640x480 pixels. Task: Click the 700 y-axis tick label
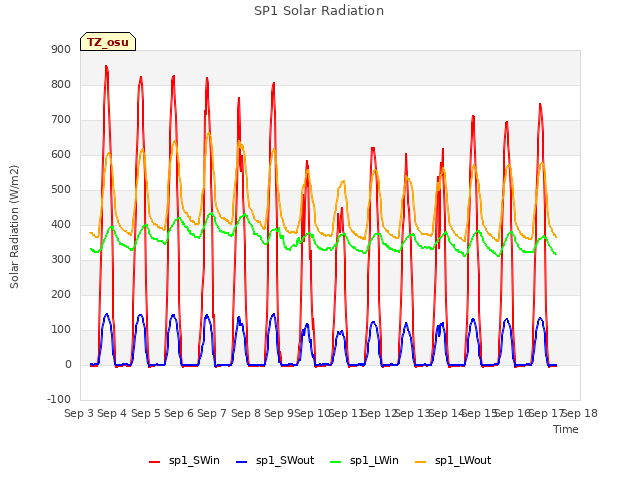61,120
